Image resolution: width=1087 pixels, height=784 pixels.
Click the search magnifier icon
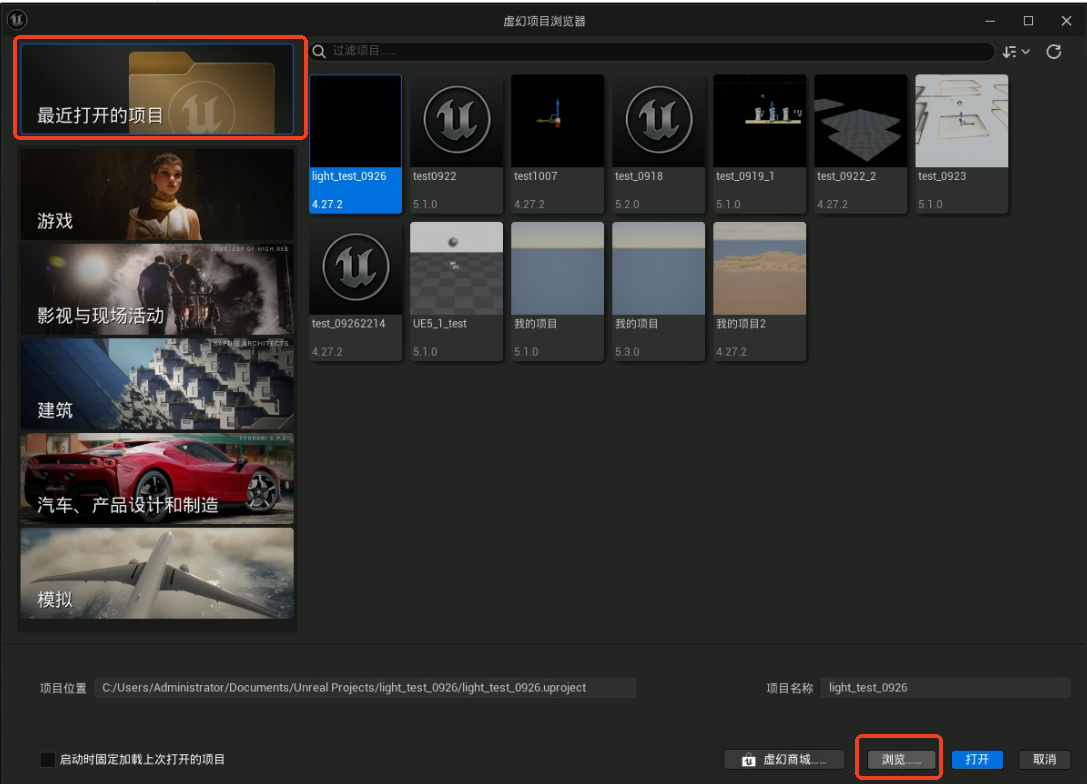320,52
